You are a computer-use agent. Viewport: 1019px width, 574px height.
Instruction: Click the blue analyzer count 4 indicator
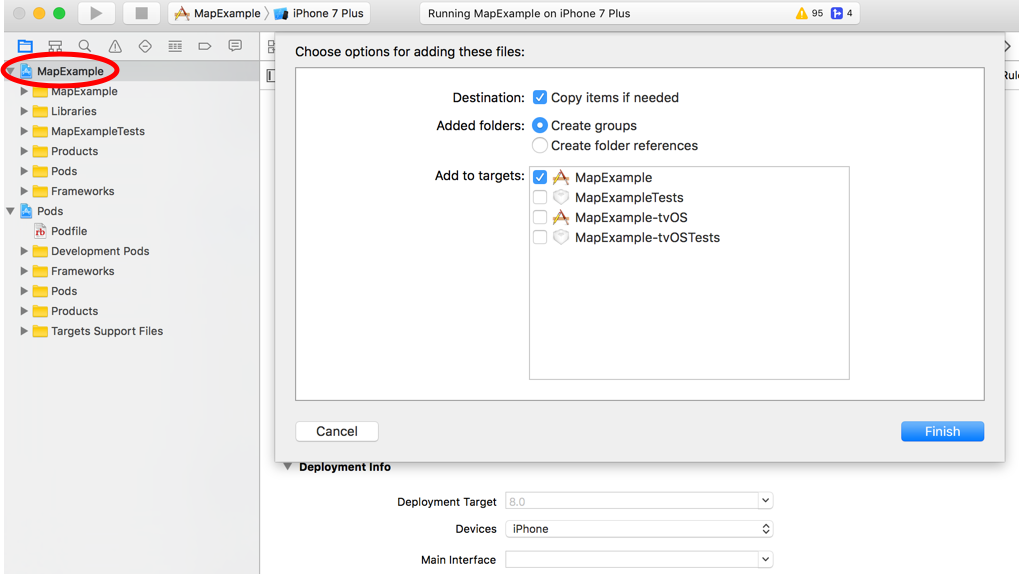[x=842, y=13]
